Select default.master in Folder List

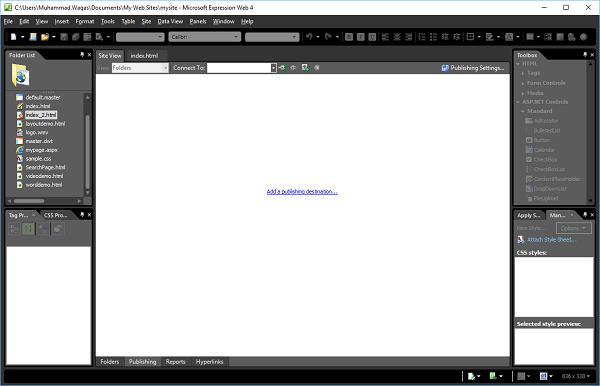pyautogui.click(x=38, y=98)
